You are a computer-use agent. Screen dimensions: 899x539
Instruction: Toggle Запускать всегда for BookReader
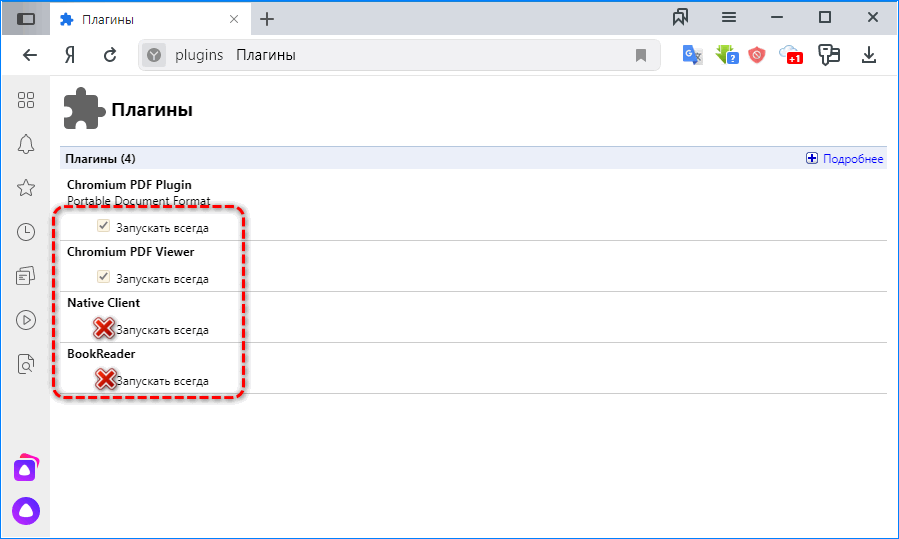pyautogui.click(x=105, y=379)
